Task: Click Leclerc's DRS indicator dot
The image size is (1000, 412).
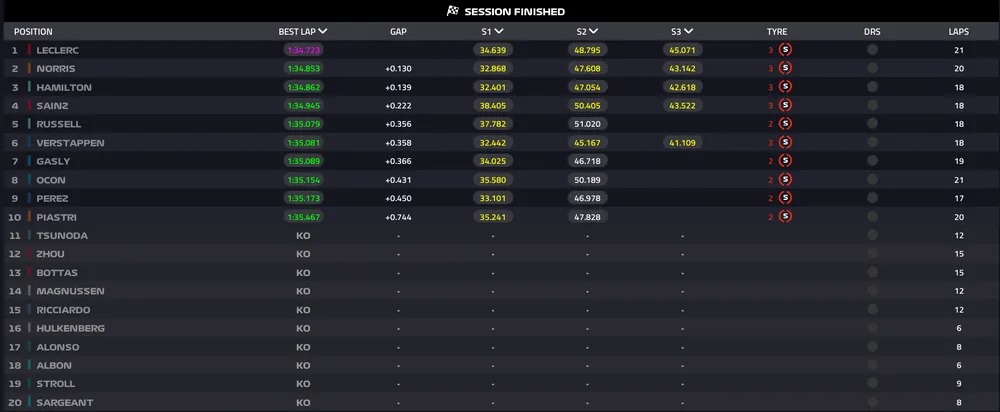Action: point(872,50)
